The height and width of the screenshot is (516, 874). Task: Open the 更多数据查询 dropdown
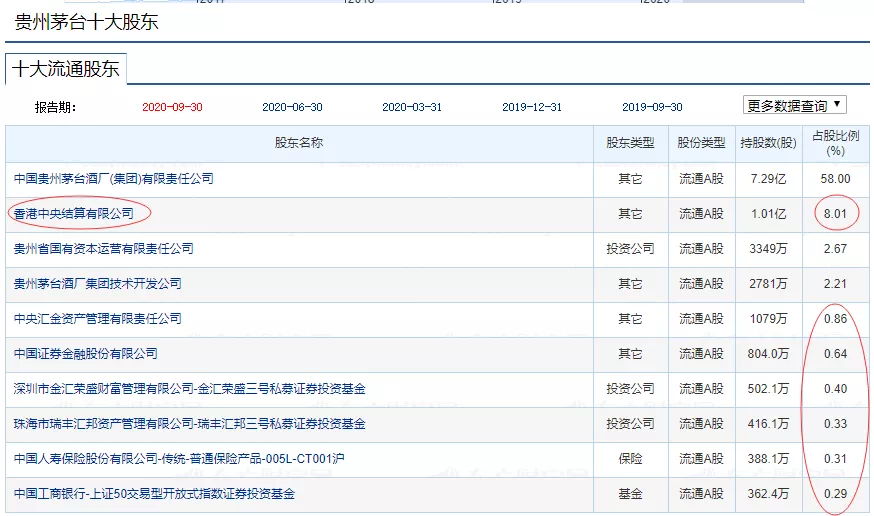(794, 105)
